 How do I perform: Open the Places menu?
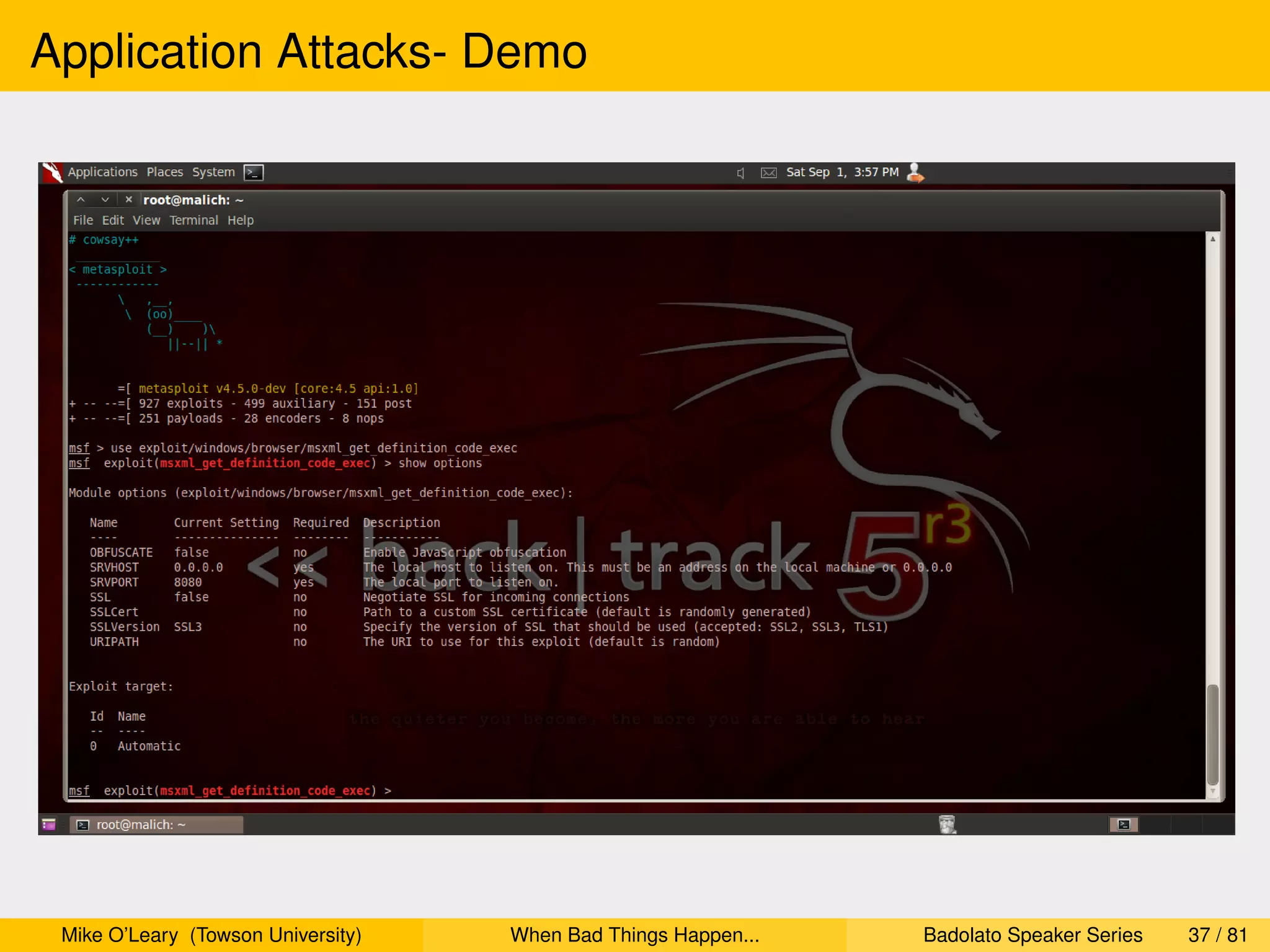(165, 172)
